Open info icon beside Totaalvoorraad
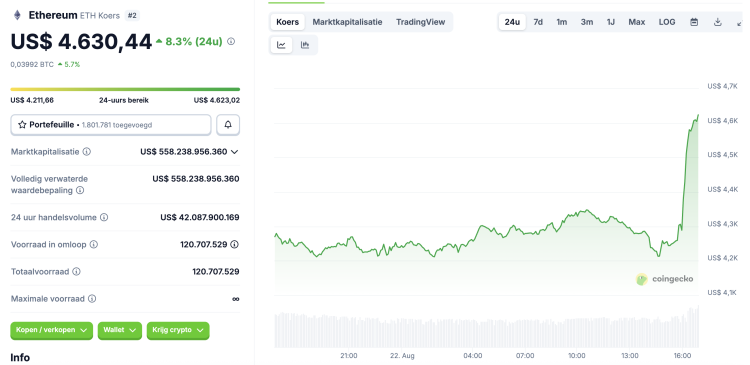This screenshot has width=750, height=365. point(77,272)
